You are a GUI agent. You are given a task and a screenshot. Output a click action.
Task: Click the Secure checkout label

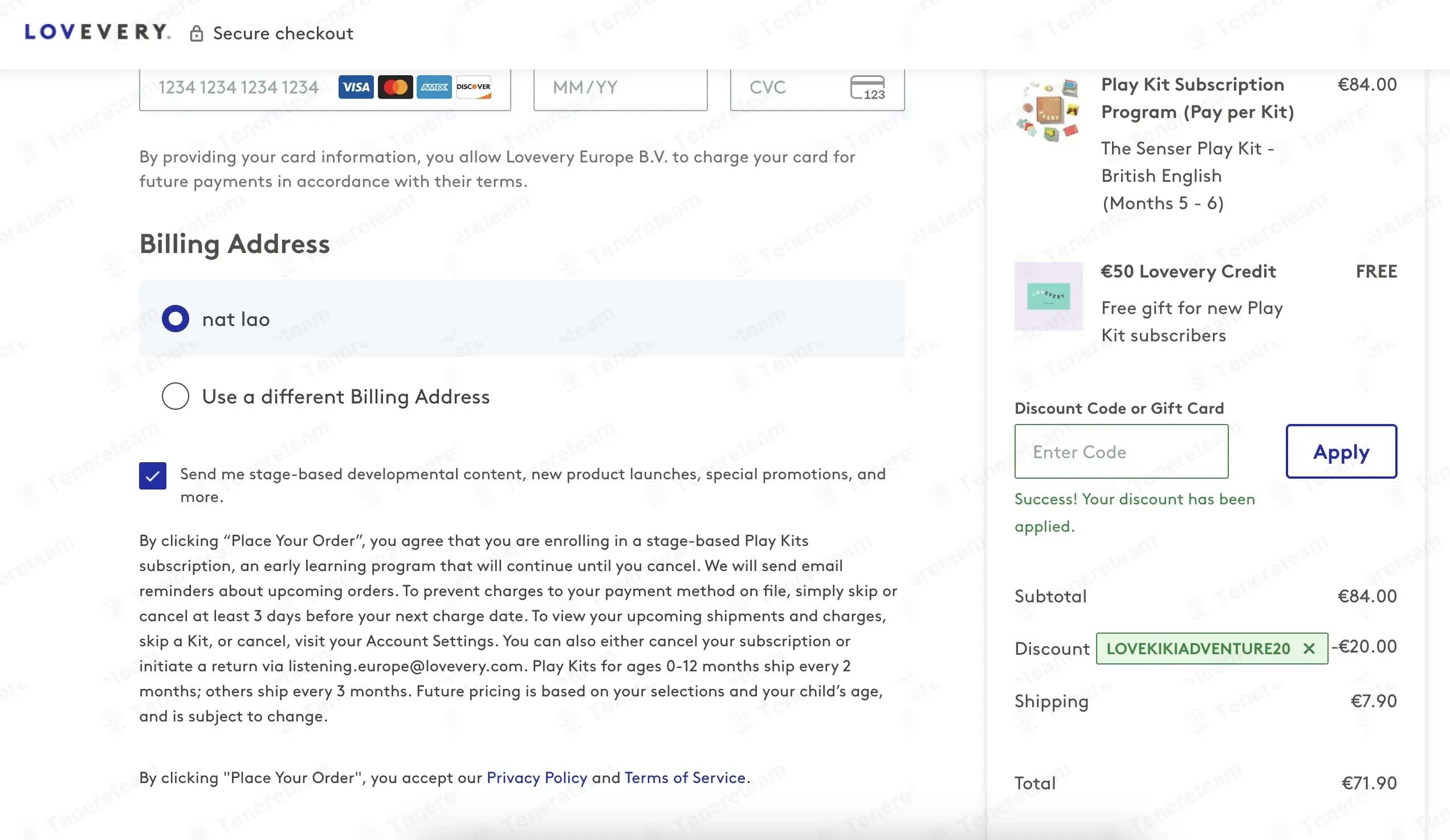click(x=283, y=34)
